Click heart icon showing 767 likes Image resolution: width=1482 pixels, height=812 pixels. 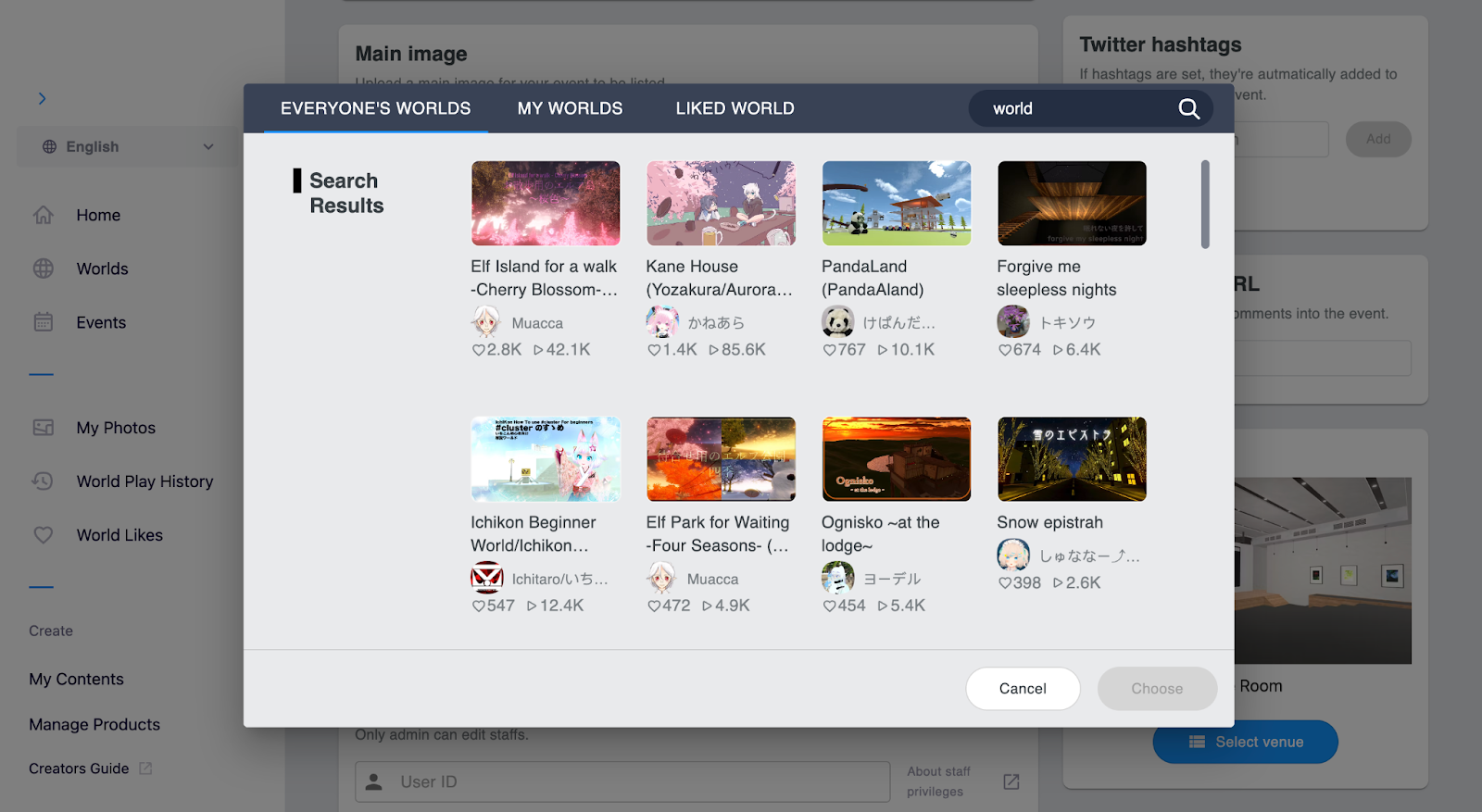[x=829, y=350]
